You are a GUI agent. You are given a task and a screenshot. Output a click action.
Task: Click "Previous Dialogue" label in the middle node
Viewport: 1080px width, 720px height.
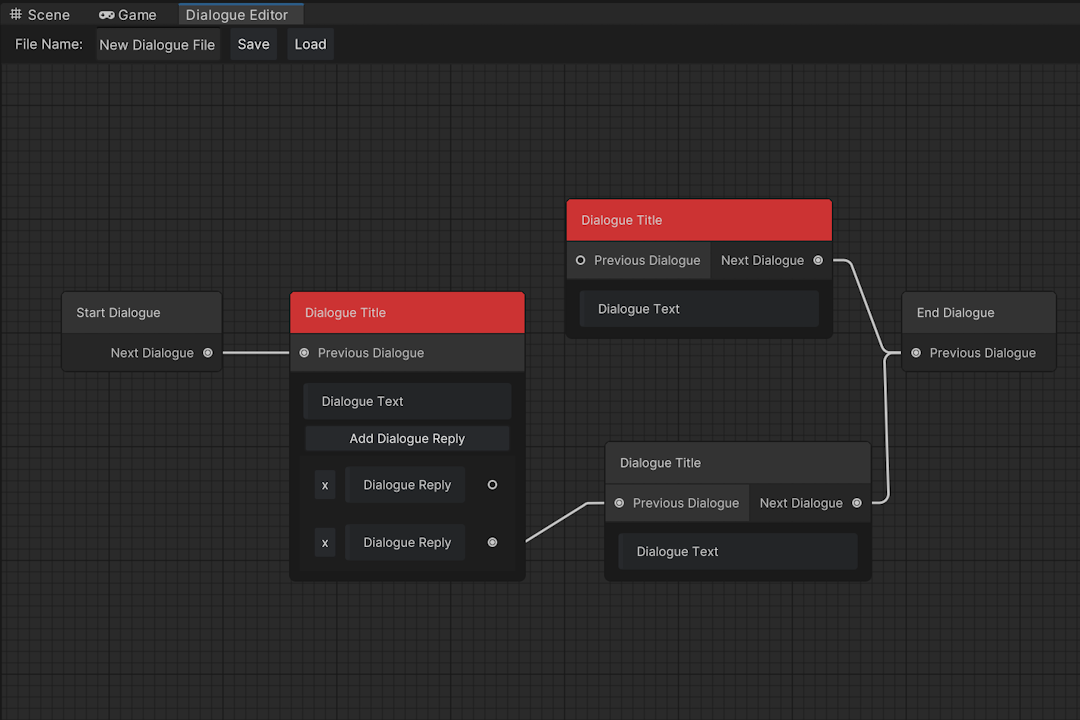click(x=371, y=353)
